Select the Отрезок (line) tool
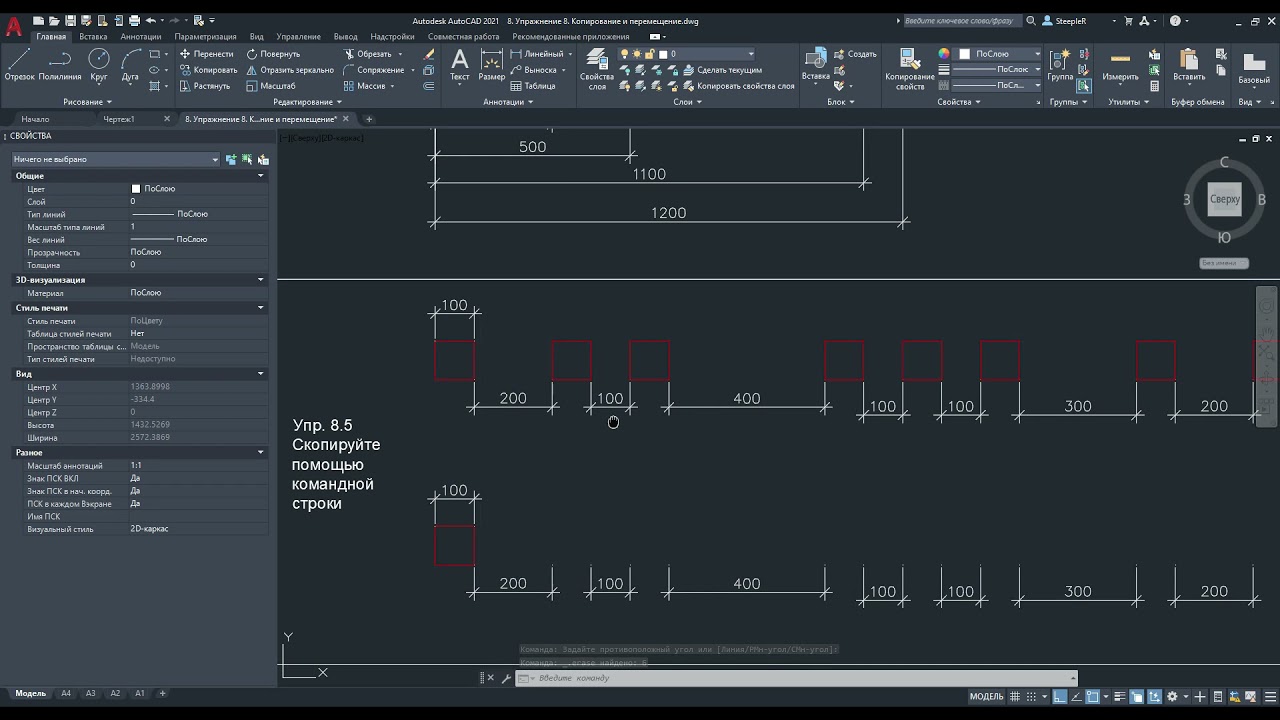The width and height of the screenshot is (1280, 720). [19, 64]
